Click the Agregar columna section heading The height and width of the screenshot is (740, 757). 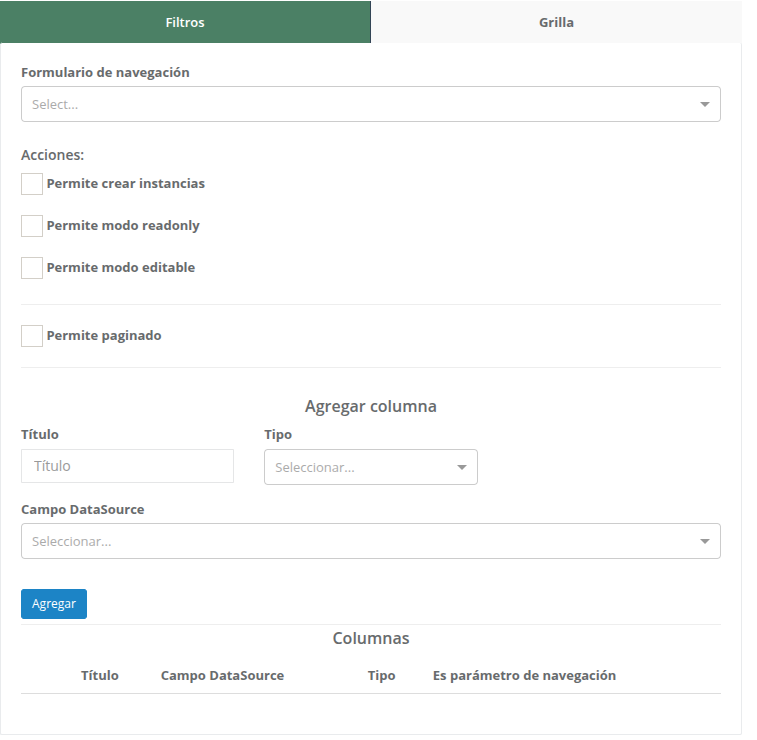(370, 407)
